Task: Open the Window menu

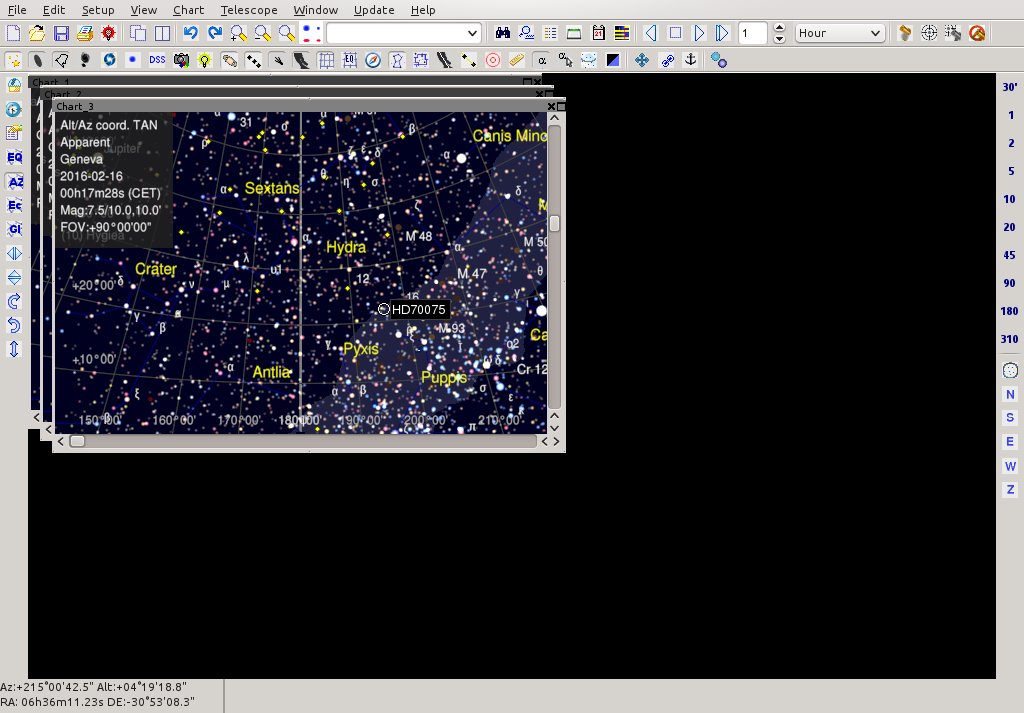Action: pos(315,10)
